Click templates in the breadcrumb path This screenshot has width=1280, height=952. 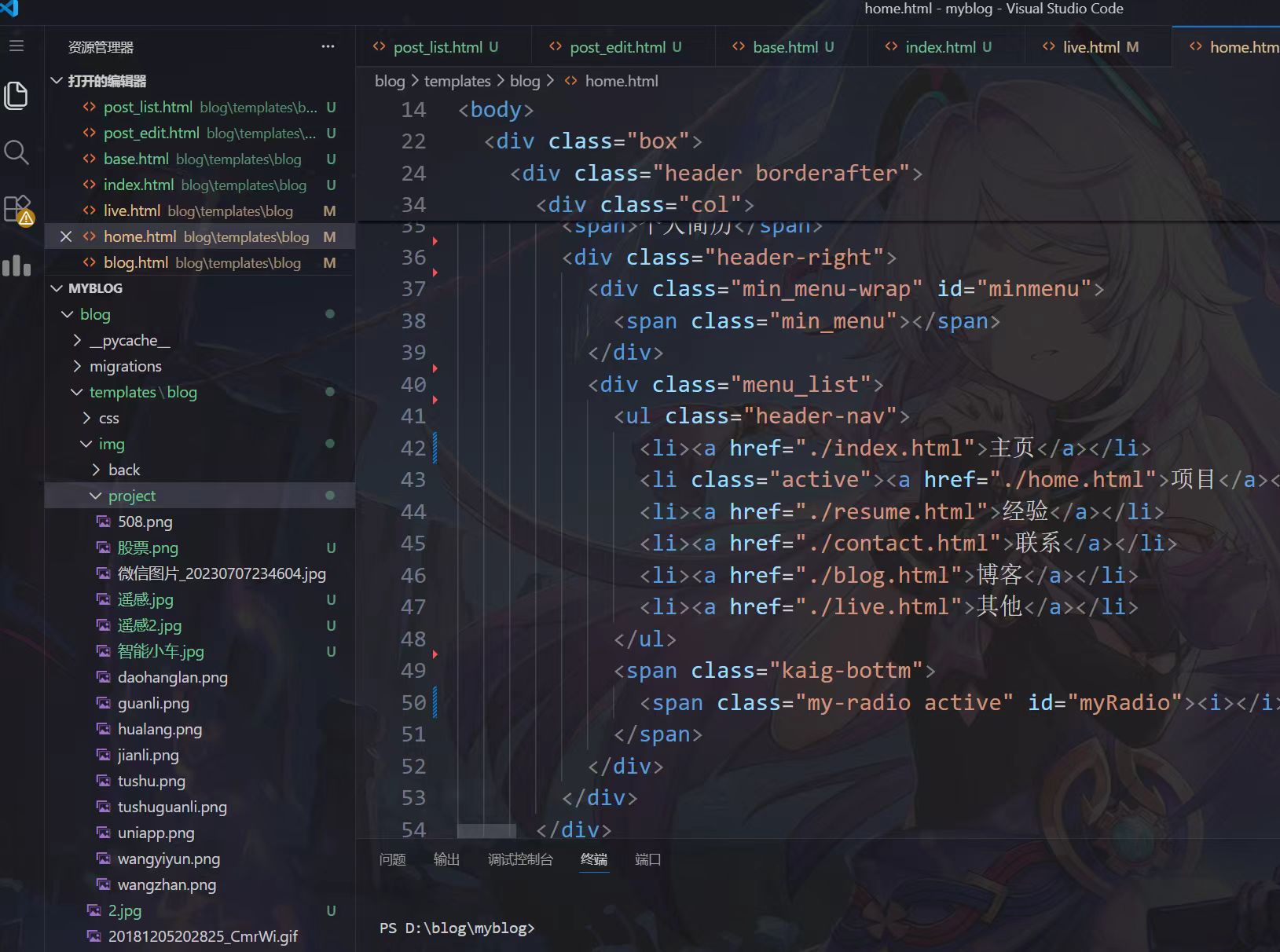point(457,81)
